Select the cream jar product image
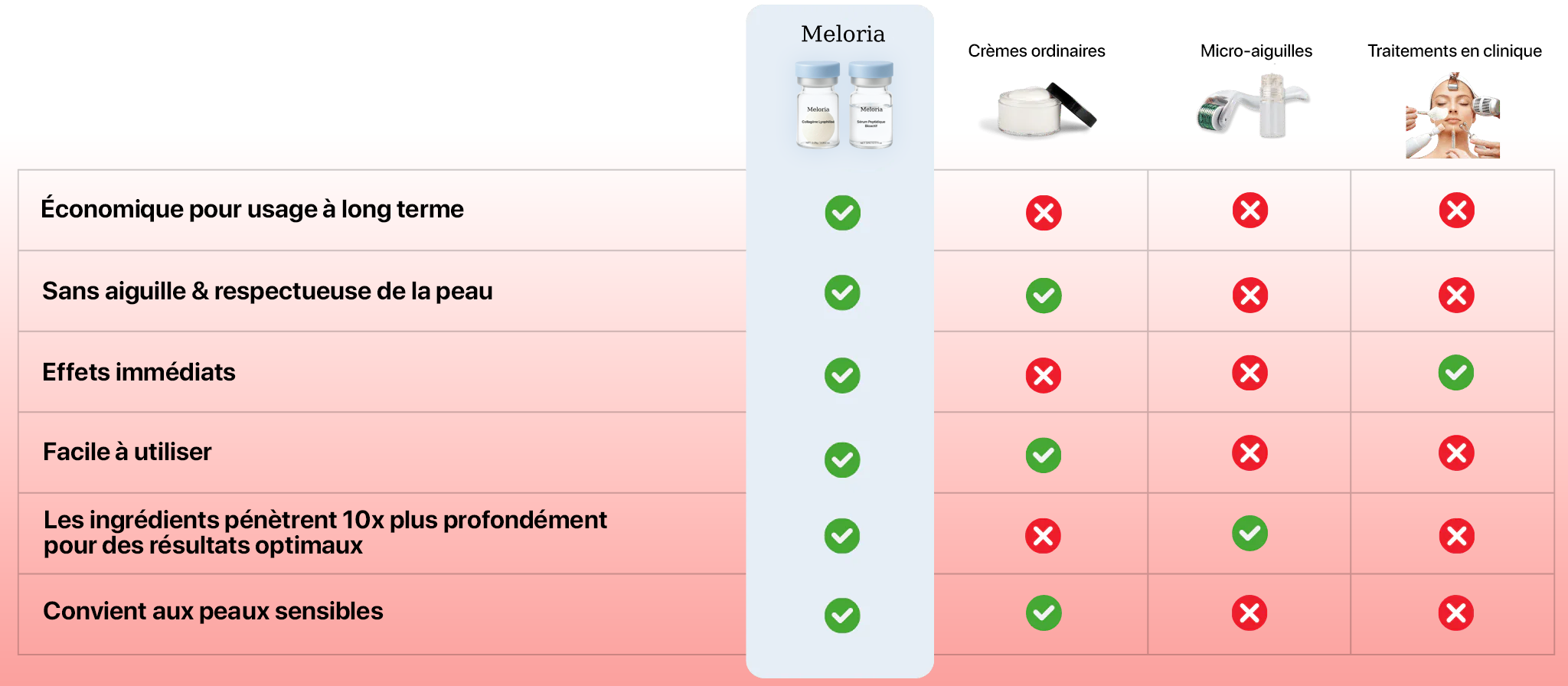The height and width of the screenshot is (686, 1568). (1038, 109)
